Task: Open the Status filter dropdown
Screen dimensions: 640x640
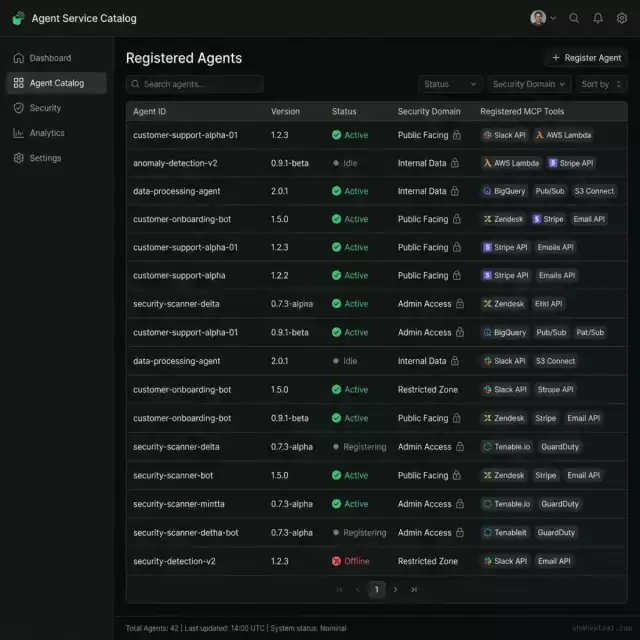Action: tap(450, 84)
